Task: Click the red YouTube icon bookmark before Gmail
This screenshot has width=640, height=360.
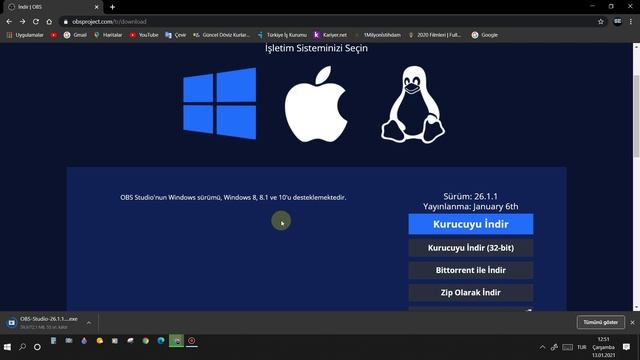Action: pos(53,35)
